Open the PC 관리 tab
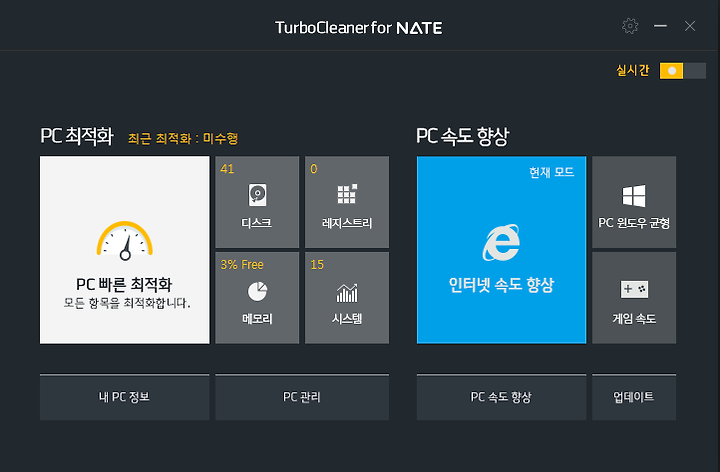Image resolution: width=720 pixels, height=472 pixels. coord(302,397)
